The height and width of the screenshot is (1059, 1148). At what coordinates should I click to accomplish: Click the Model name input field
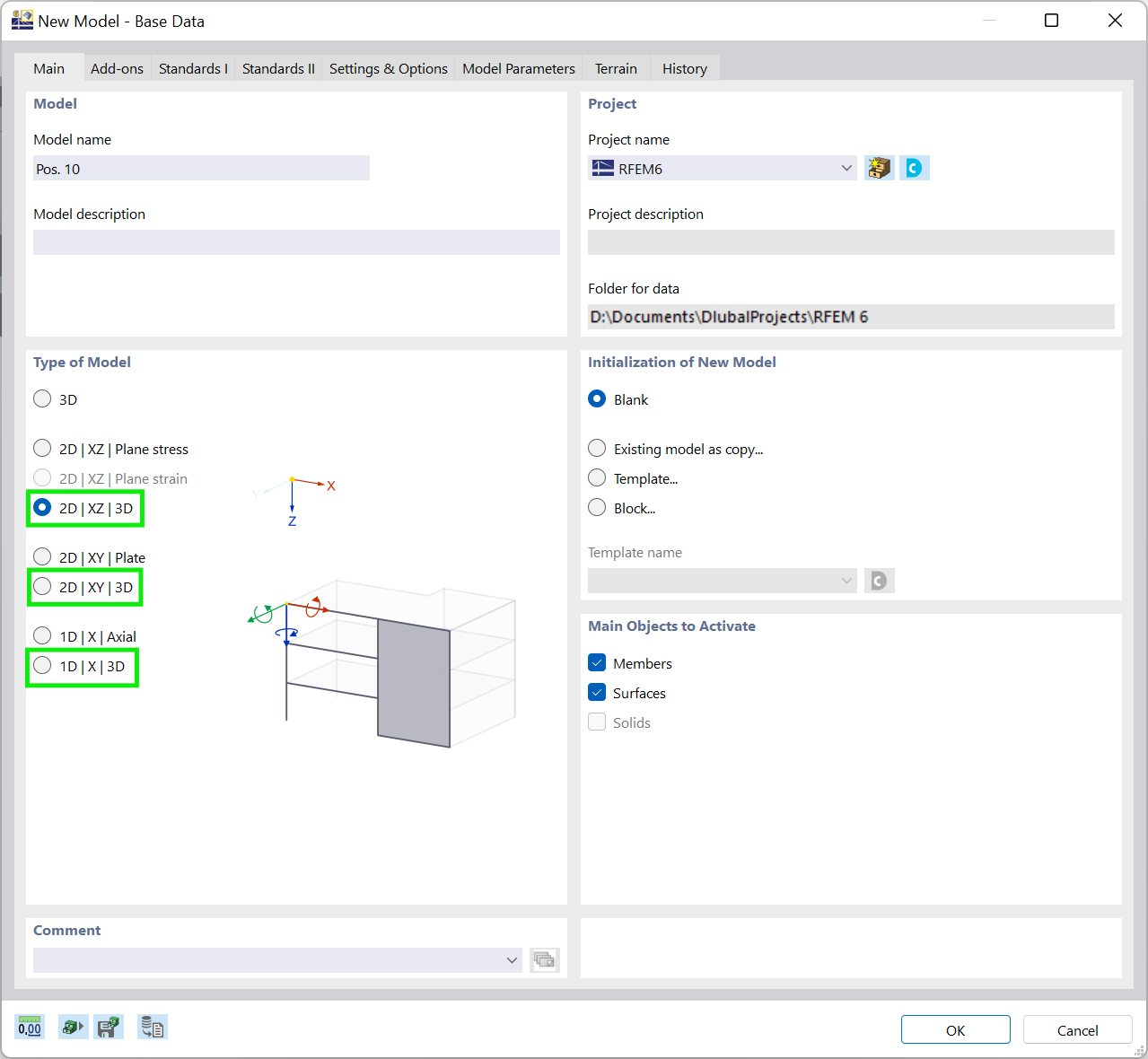coord(201,168)
